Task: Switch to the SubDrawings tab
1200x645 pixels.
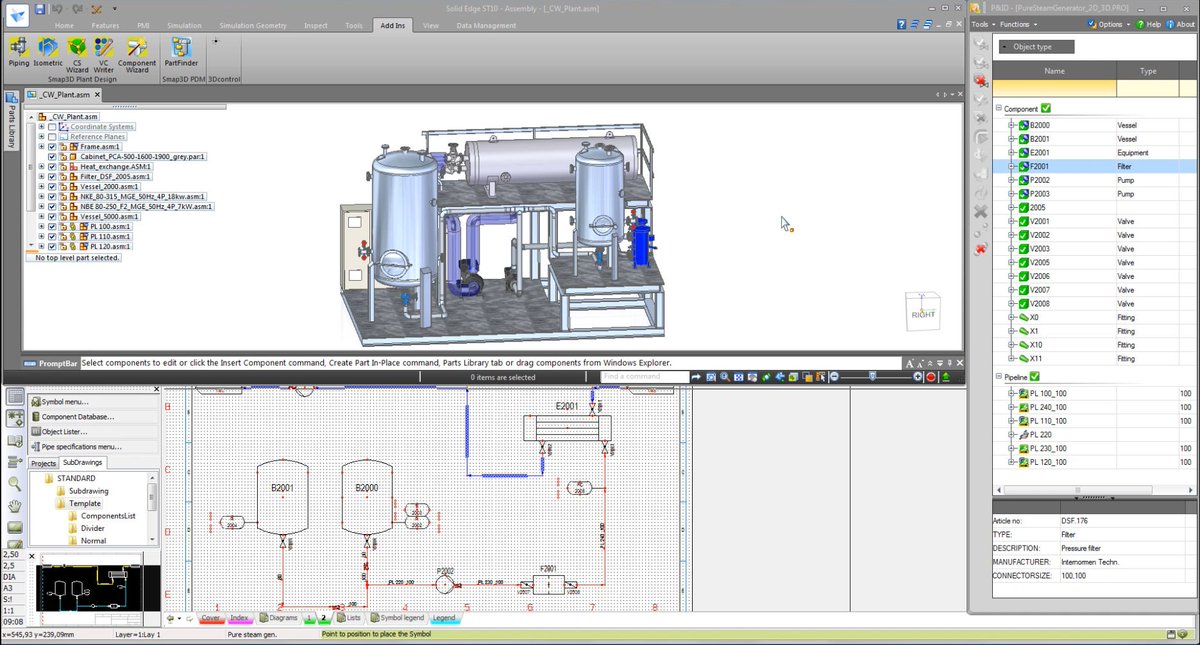Action: [83, 462]
